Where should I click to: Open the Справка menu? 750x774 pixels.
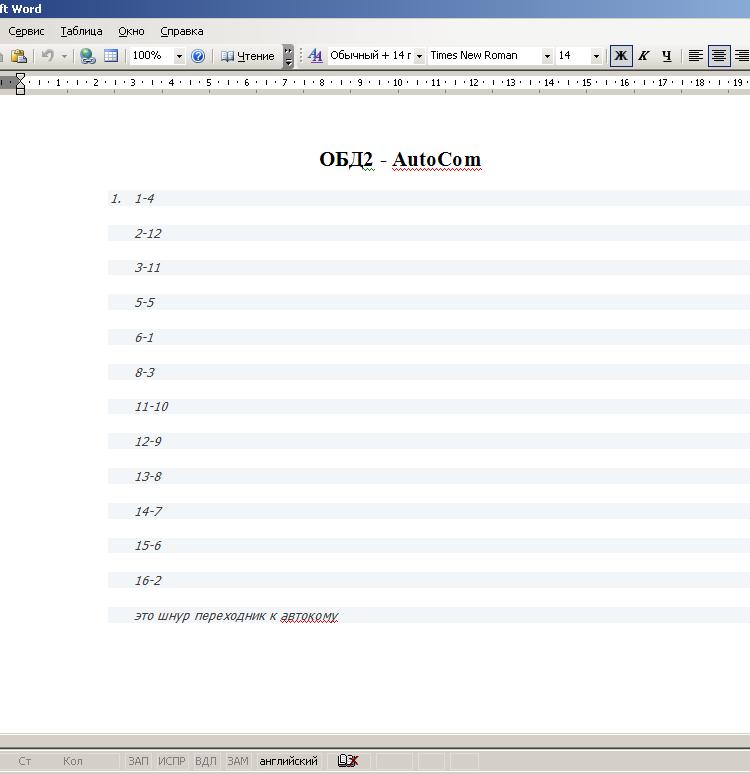182,31
